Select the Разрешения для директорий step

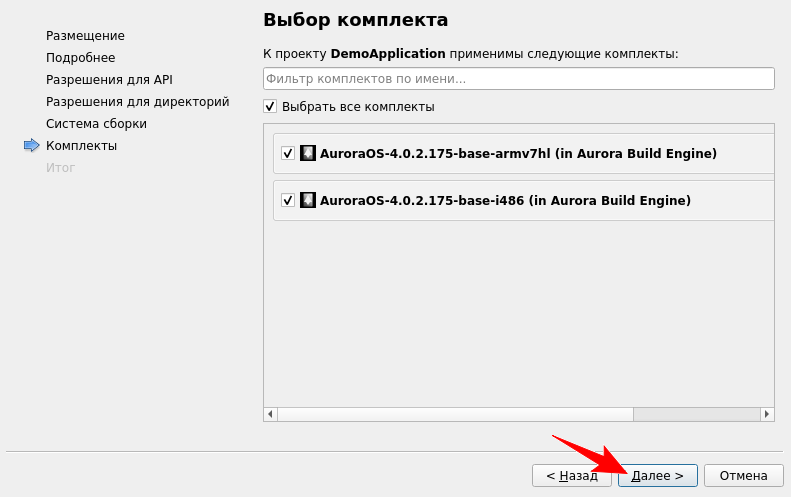138,101
